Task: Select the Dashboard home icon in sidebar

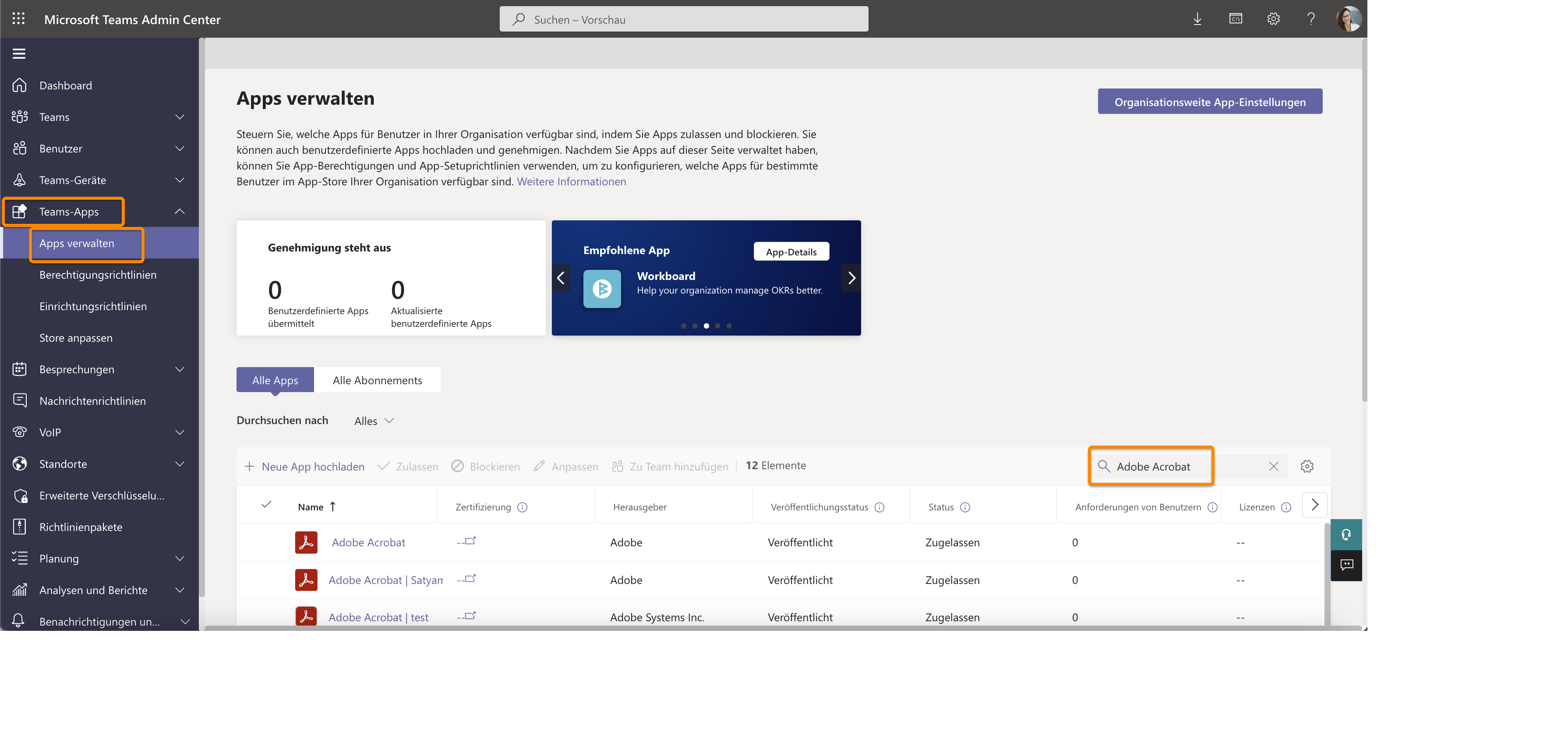Action: click(x=19, y=85)
